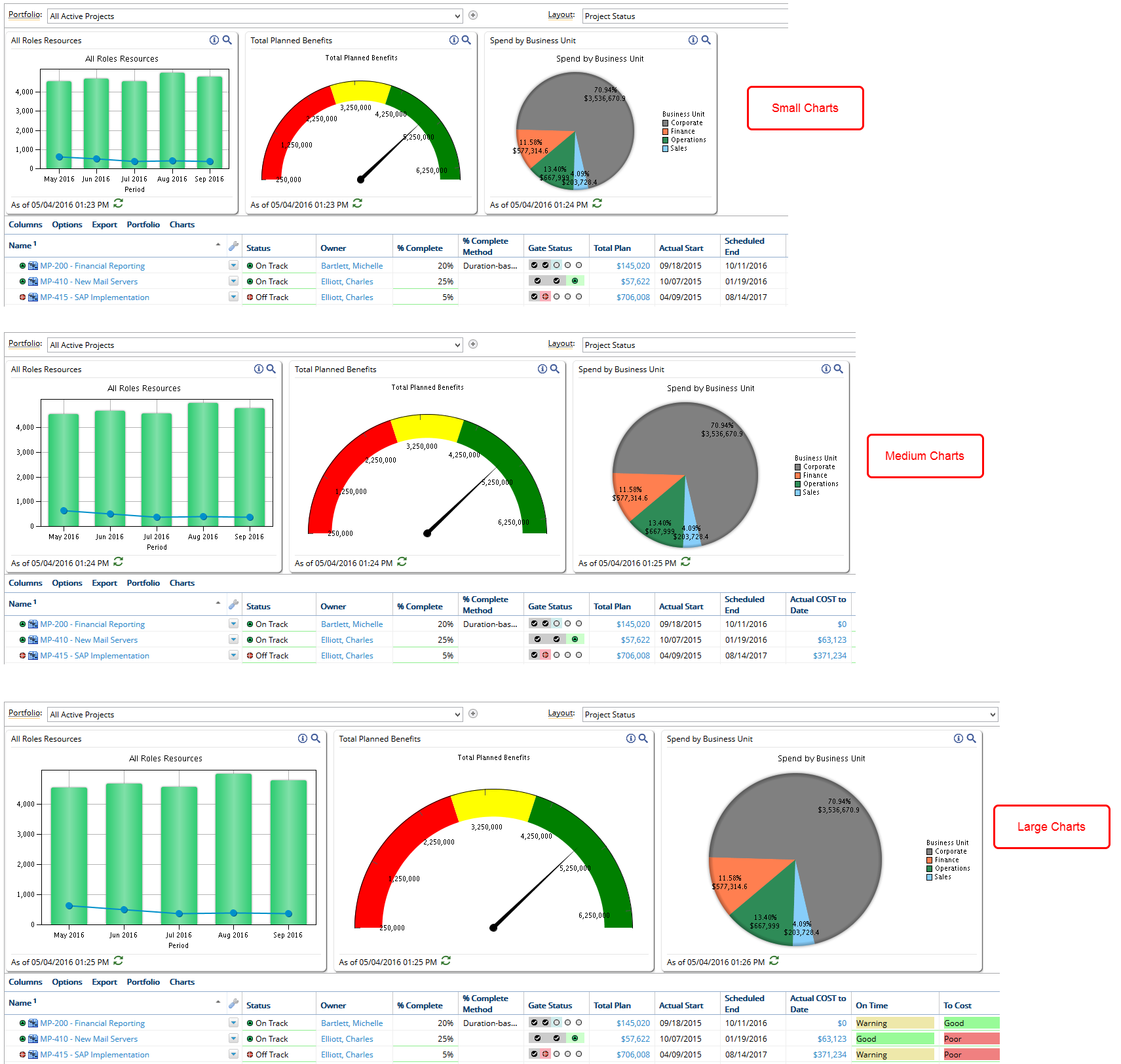Refresh All Roles Resources chart in Large Charts view
Viewport: 1121px width, 1064px height.
119,961
